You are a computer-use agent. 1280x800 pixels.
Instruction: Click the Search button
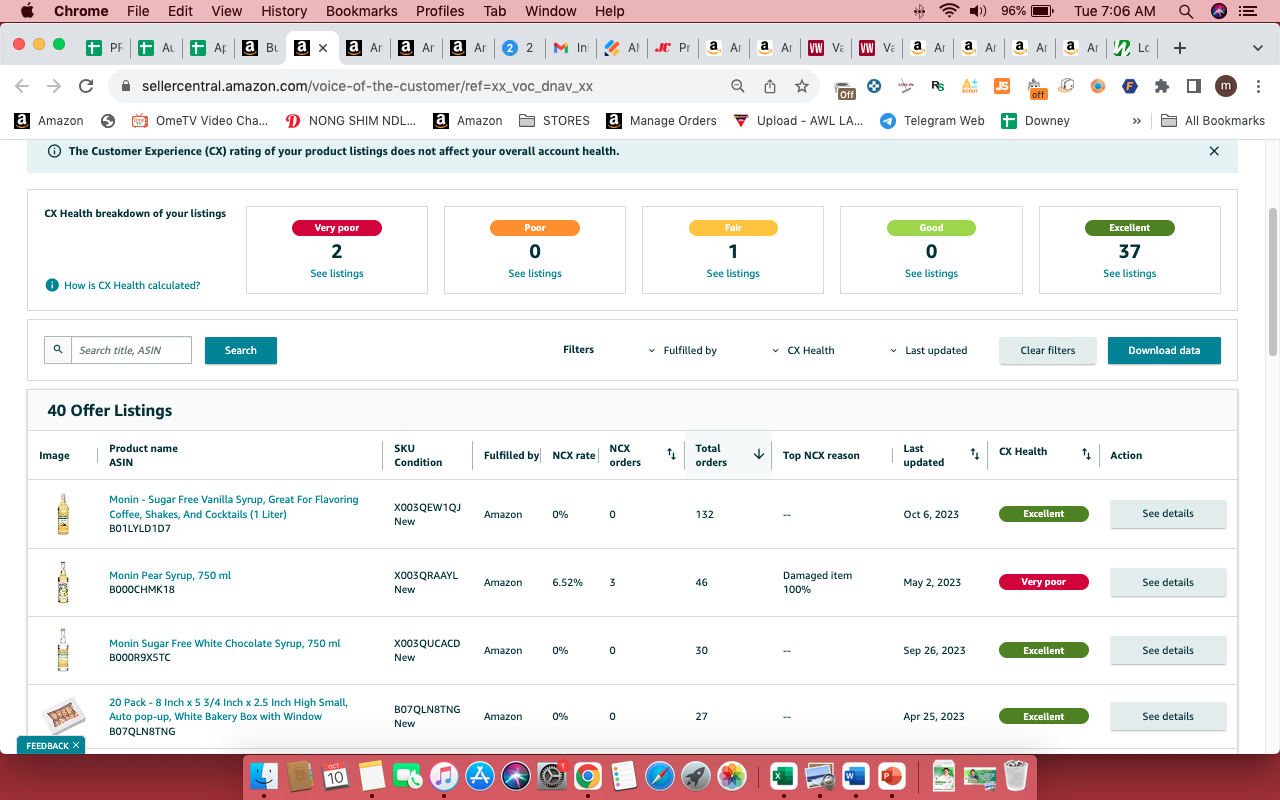[x=241, y=351]
